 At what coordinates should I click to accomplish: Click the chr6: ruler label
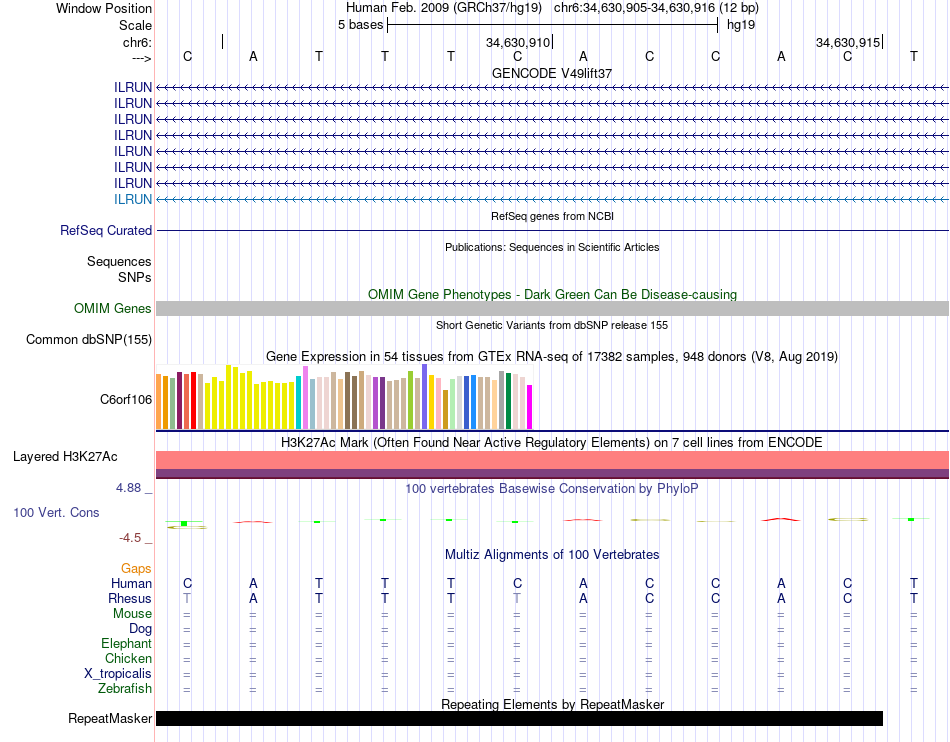coord(137,42)
